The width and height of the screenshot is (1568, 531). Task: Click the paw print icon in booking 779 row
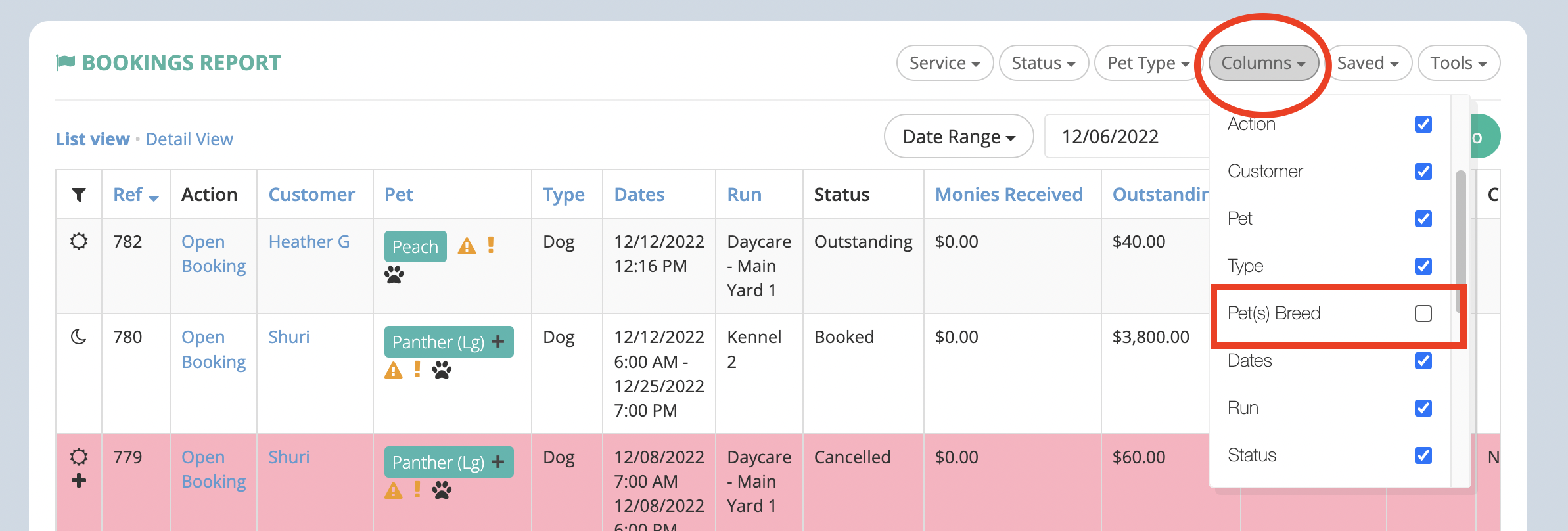pos(442,490)
